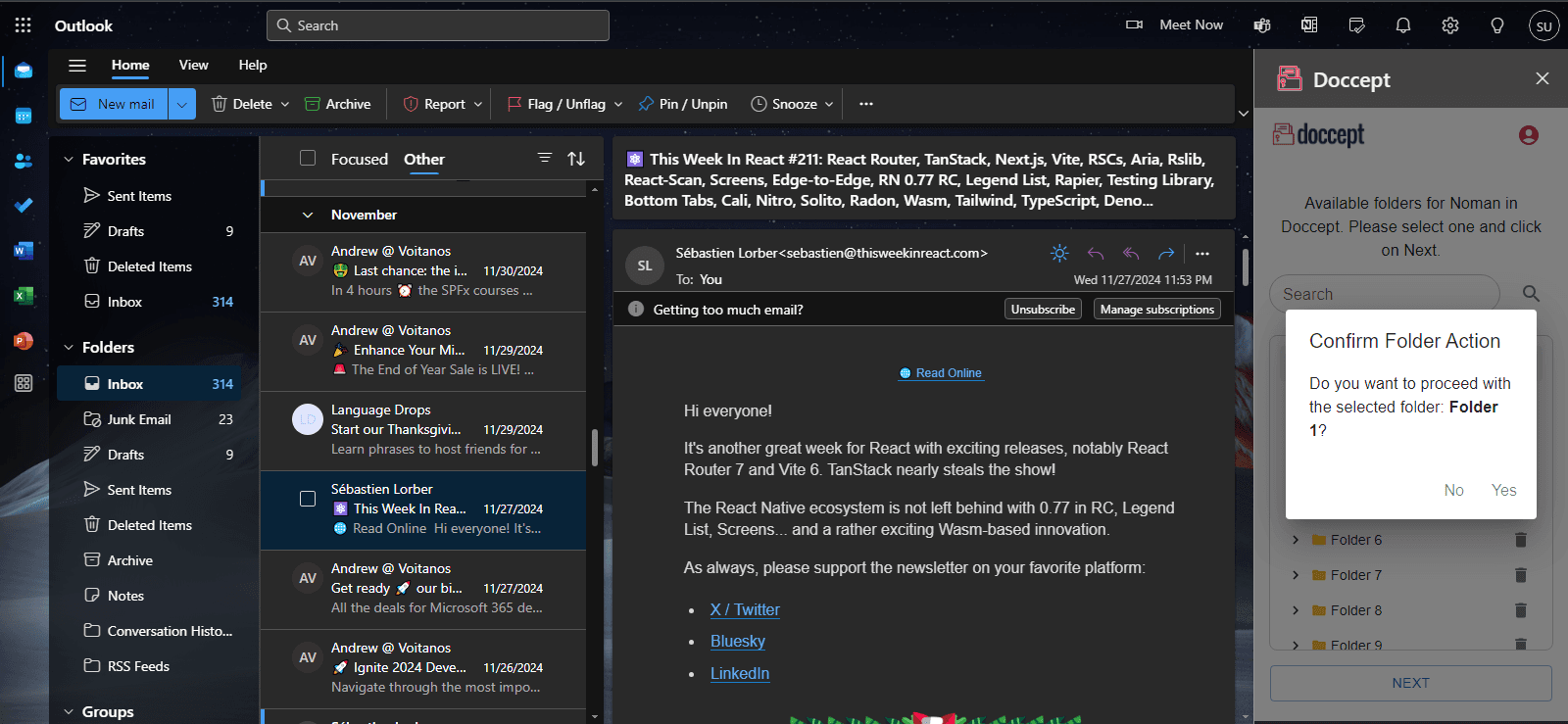Switch to the Focused inbox tab
Image resolution: width=1568 pixels, height=724 pixels.
pos(360,159)
